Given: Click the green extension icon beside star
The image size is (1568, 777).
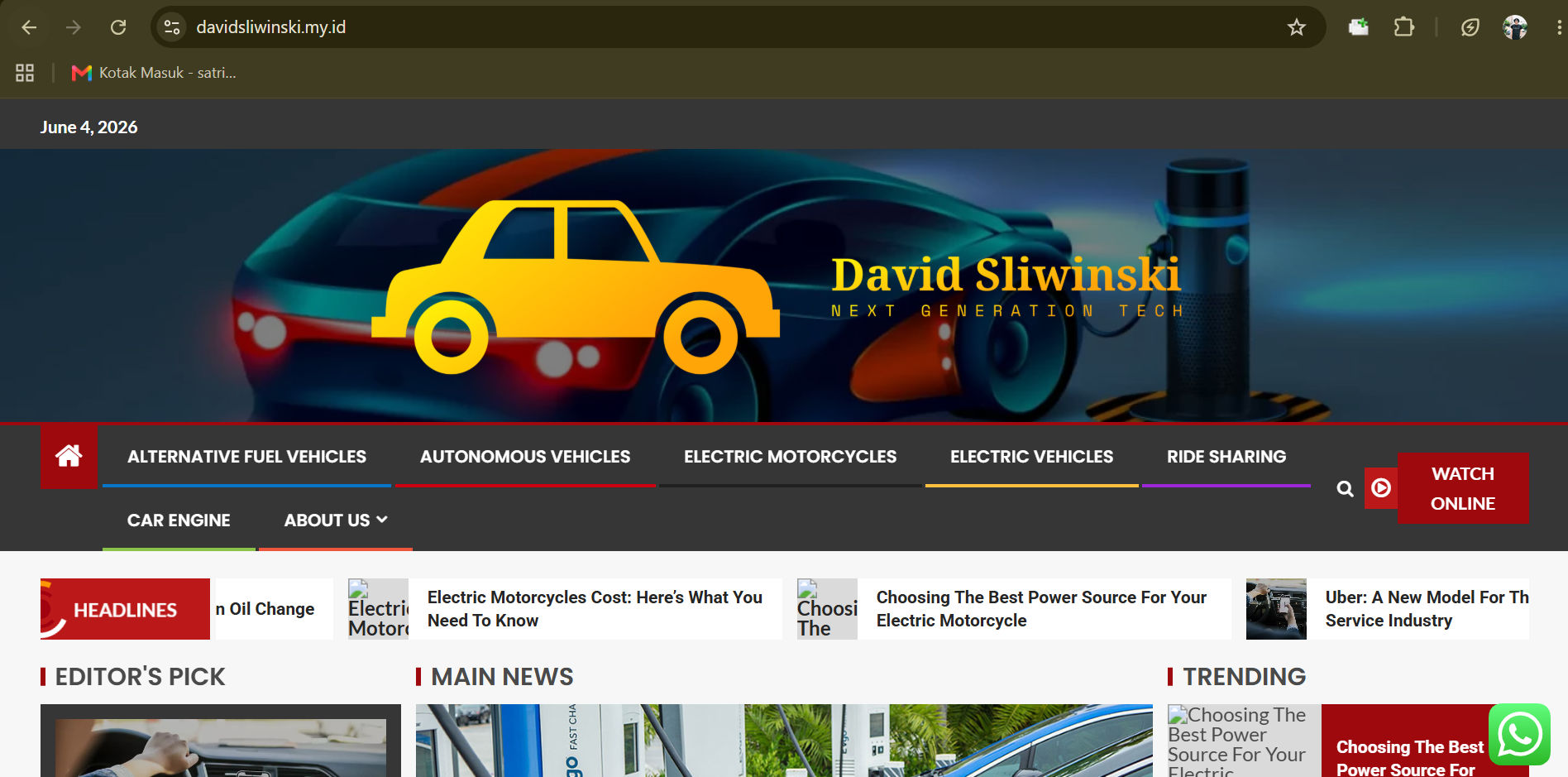Looking at the screenshot, I should (1358, 27).
